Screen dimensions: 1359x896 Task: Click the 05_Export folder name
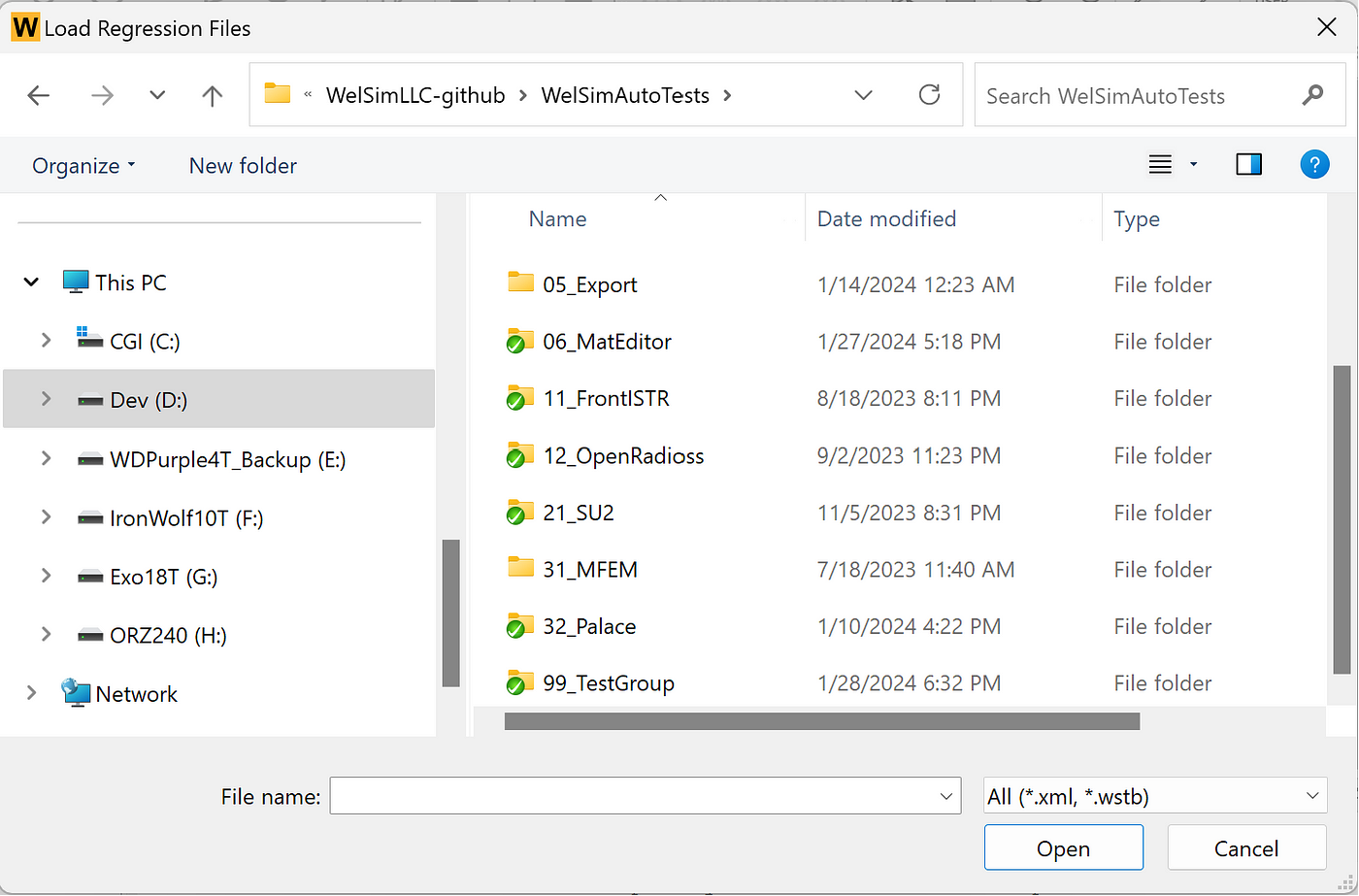coord(590,284)
